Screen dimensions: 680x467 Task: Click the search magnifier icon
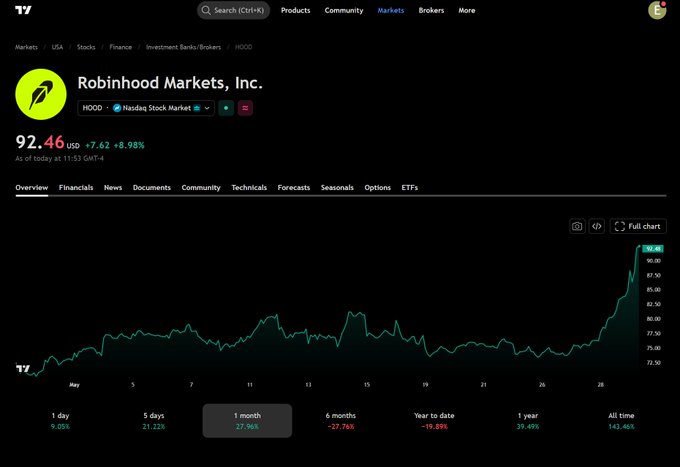point(206,10)
